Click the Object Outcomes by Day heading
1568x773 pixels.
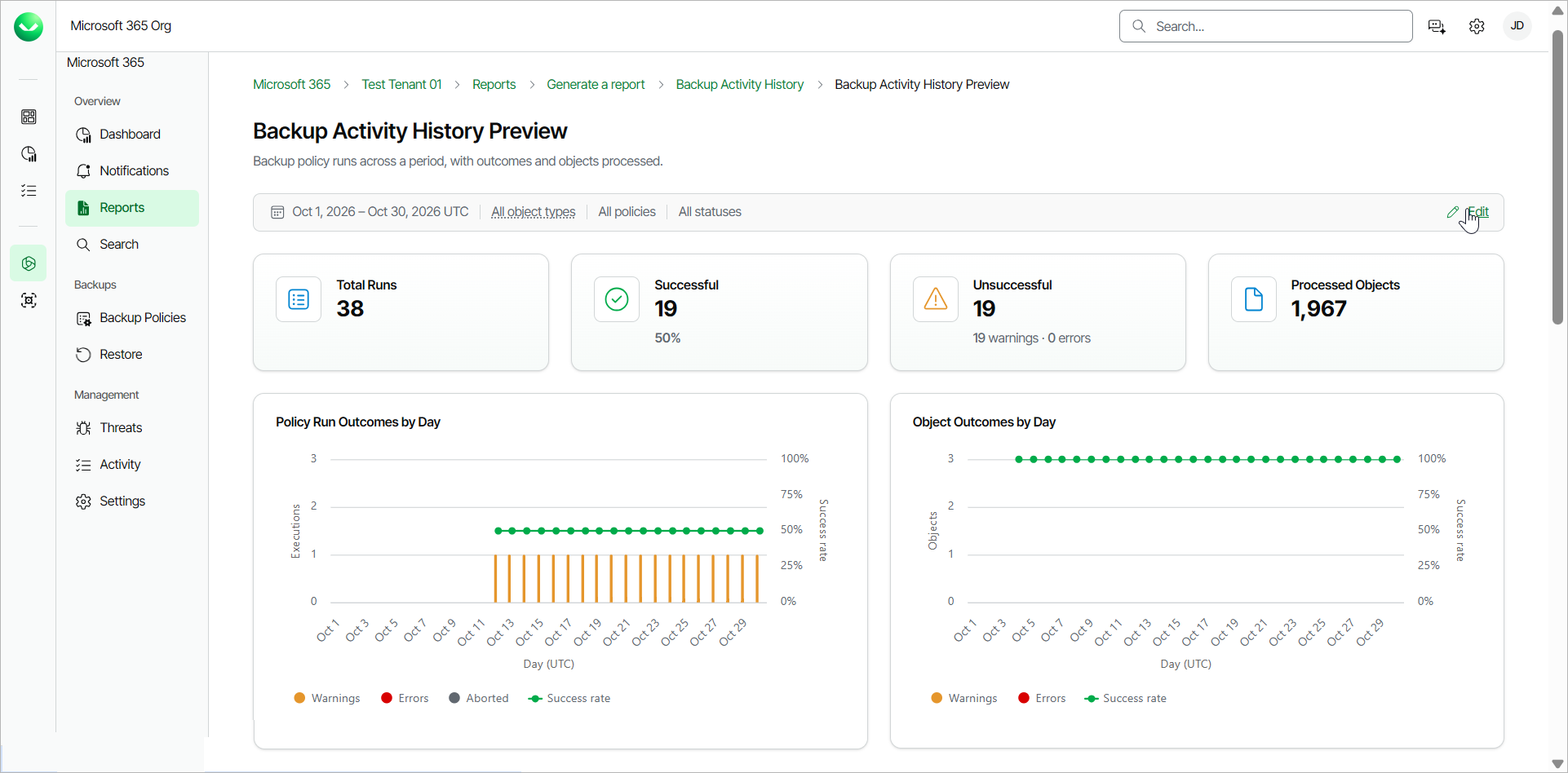[984, 422]
